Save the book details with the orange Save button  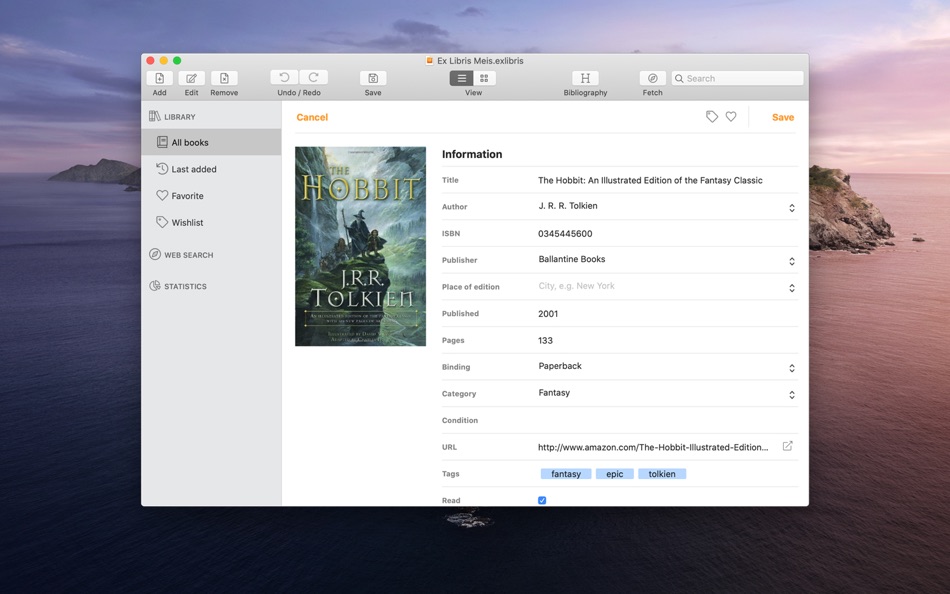(x=781, y=117)
